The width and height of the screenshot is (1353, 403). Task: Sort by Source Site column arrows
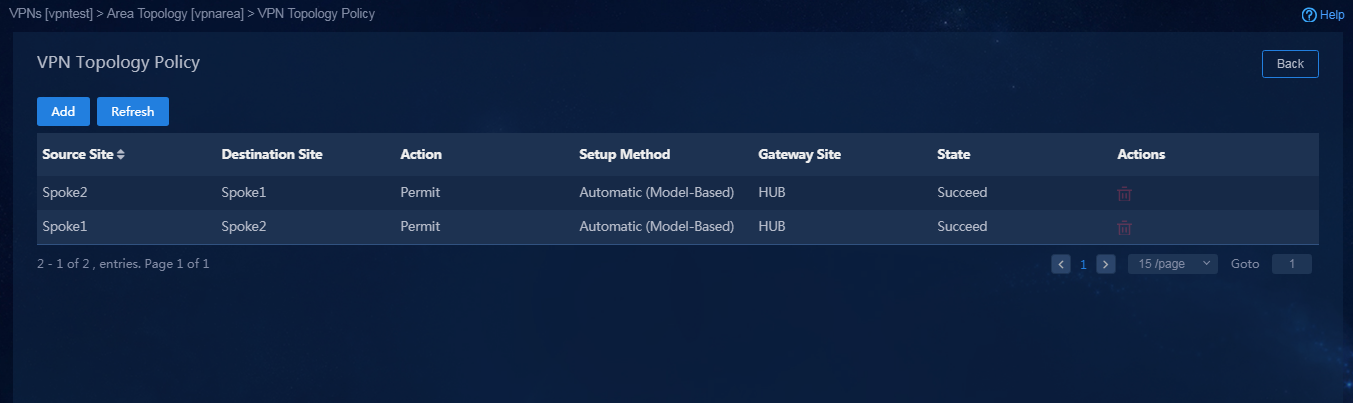121,155
